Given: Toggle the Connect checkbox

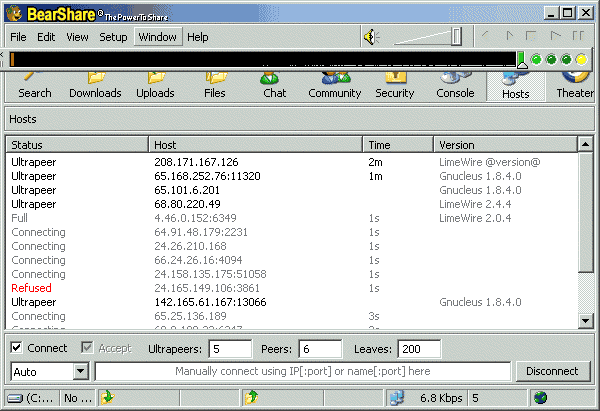Looking at the screenshot, I should 16,347.
